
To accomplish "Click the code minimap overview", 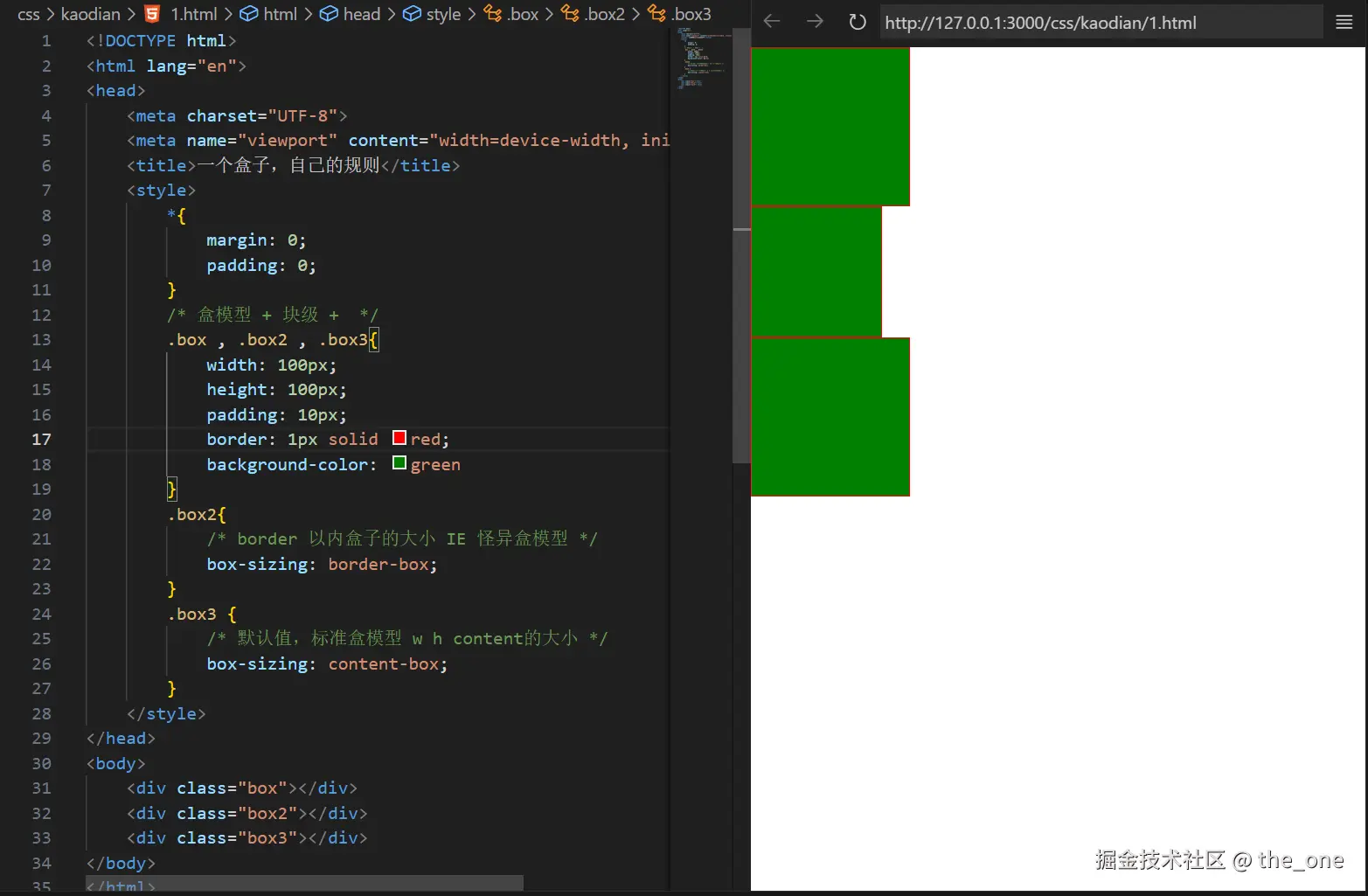I will click(702, 59).
